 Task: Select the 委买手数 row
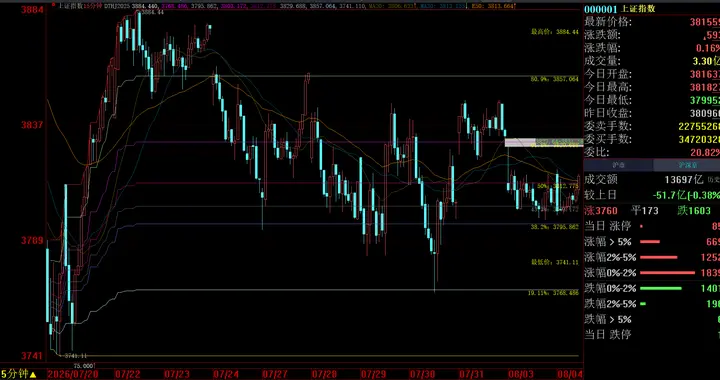[x=652, y=139]
